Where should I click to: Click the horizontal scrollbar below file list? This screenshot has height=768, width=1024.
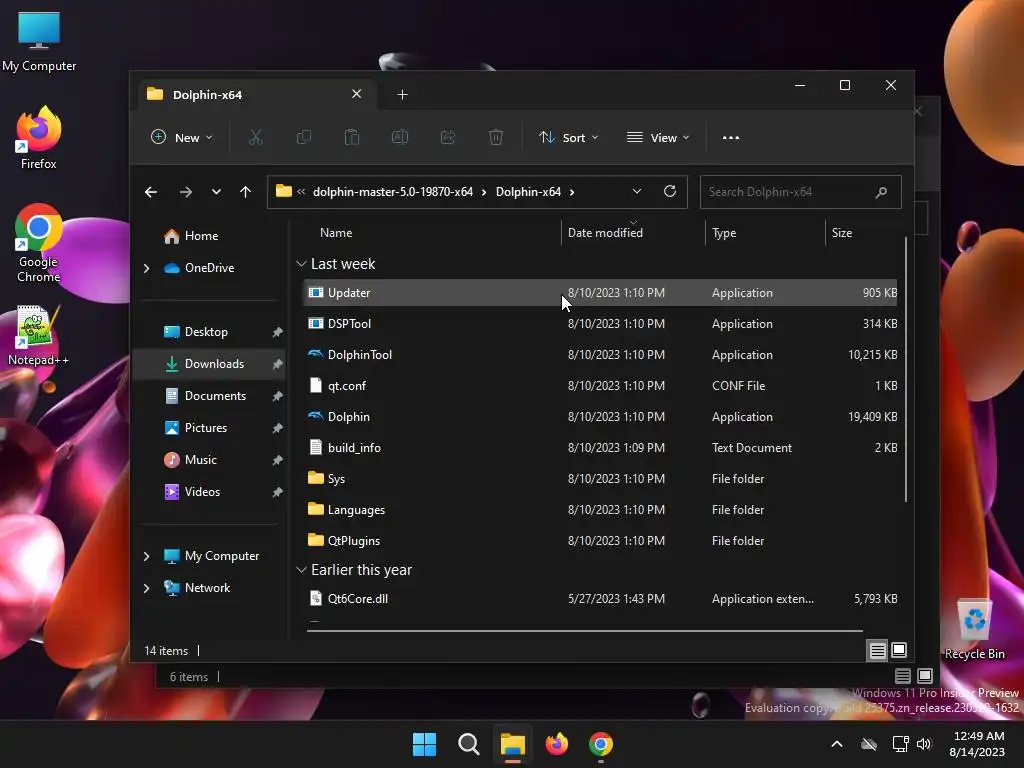click(x=584, y=631)
